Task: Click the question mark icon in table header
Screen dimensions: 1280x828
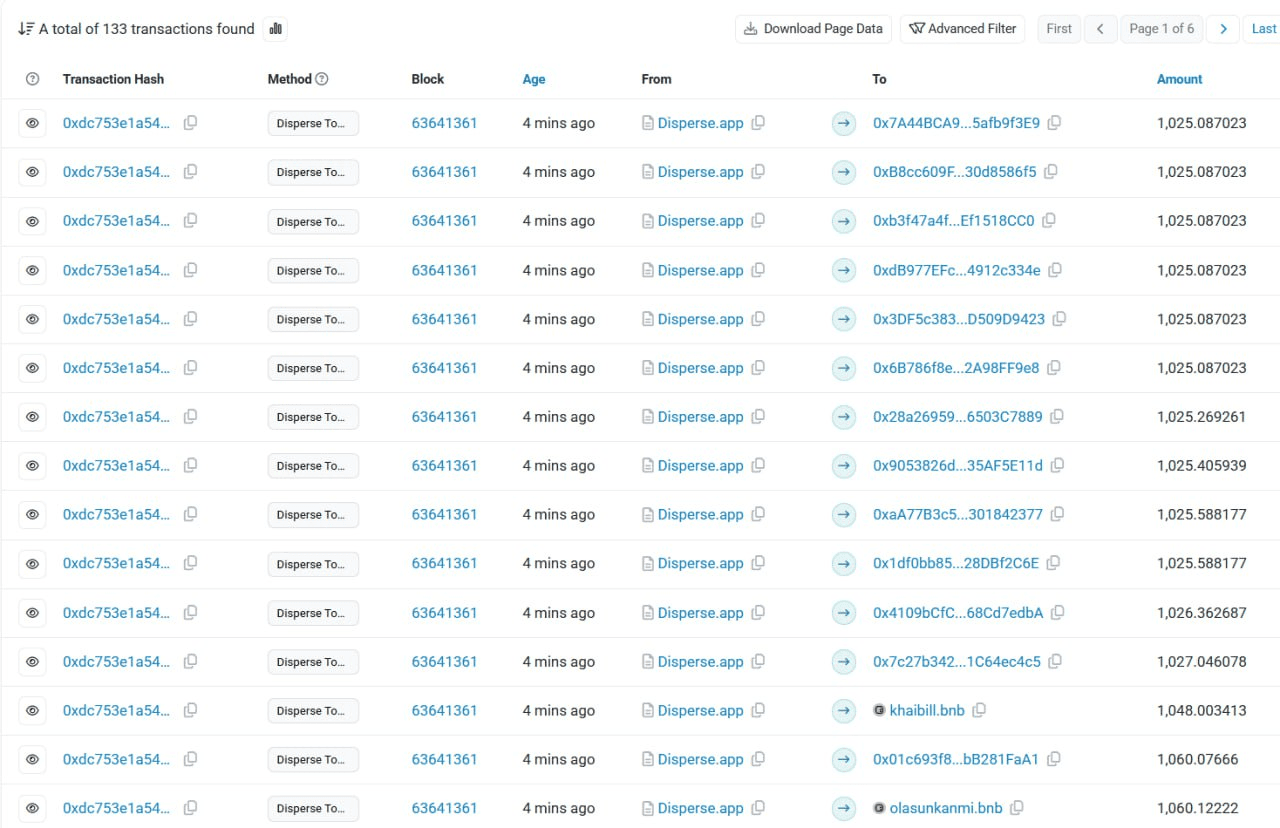Action: point(32,79)
